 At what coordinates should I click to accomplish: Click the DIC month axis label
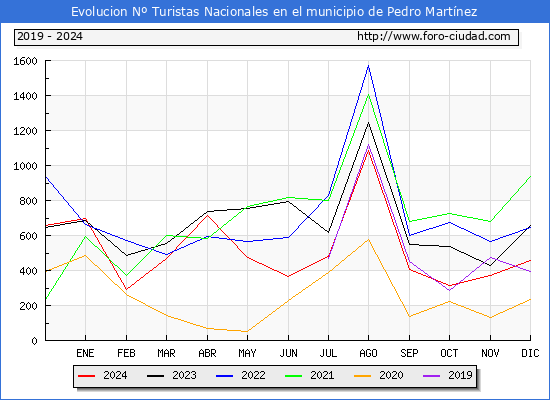[530, 353]
